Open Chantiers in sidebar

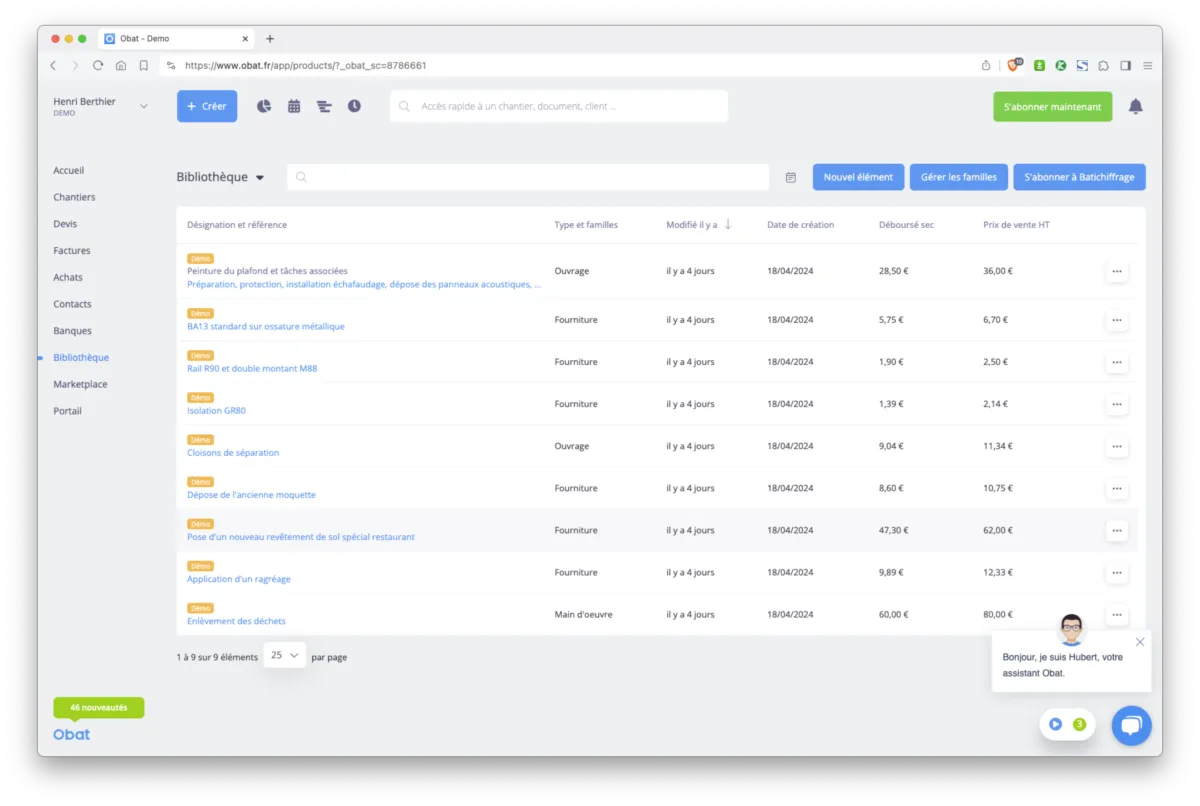74,197
